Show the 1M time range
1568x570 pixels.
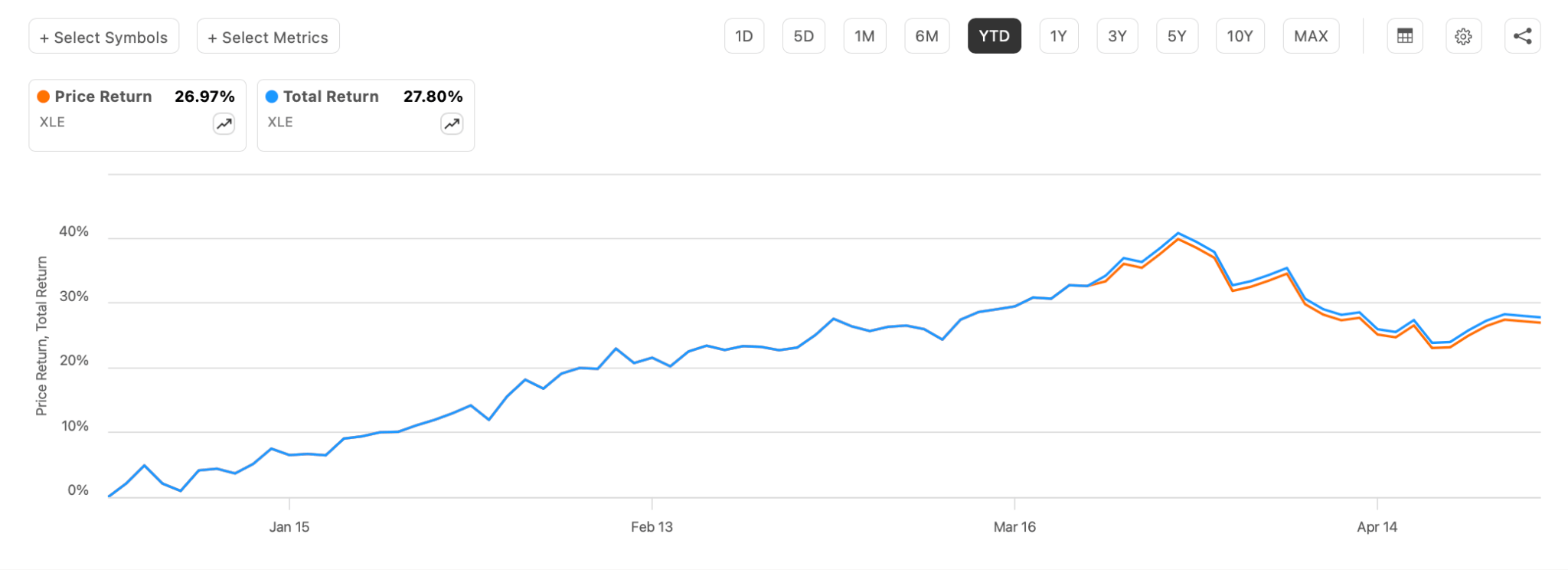(864, 36)
